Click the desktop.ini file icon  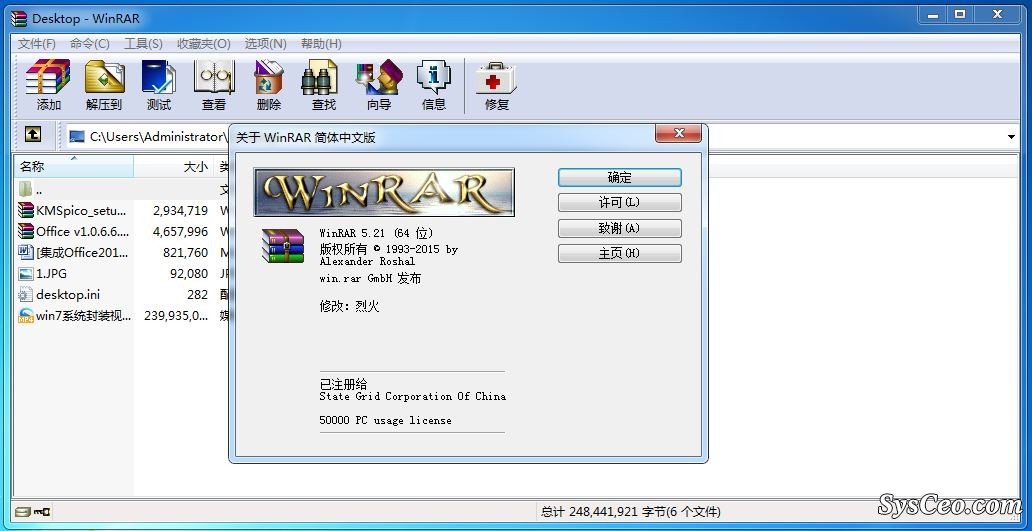(26, 295)
